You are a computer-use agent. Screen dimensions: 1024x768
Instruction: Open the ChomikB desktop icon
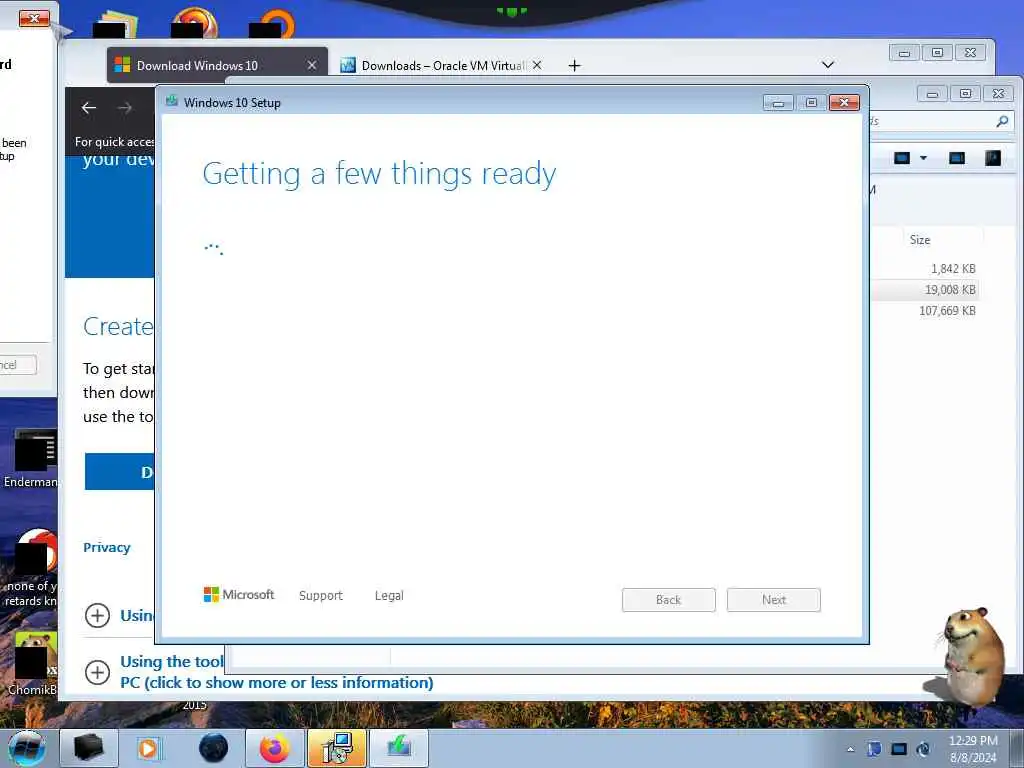click(31, 664)
